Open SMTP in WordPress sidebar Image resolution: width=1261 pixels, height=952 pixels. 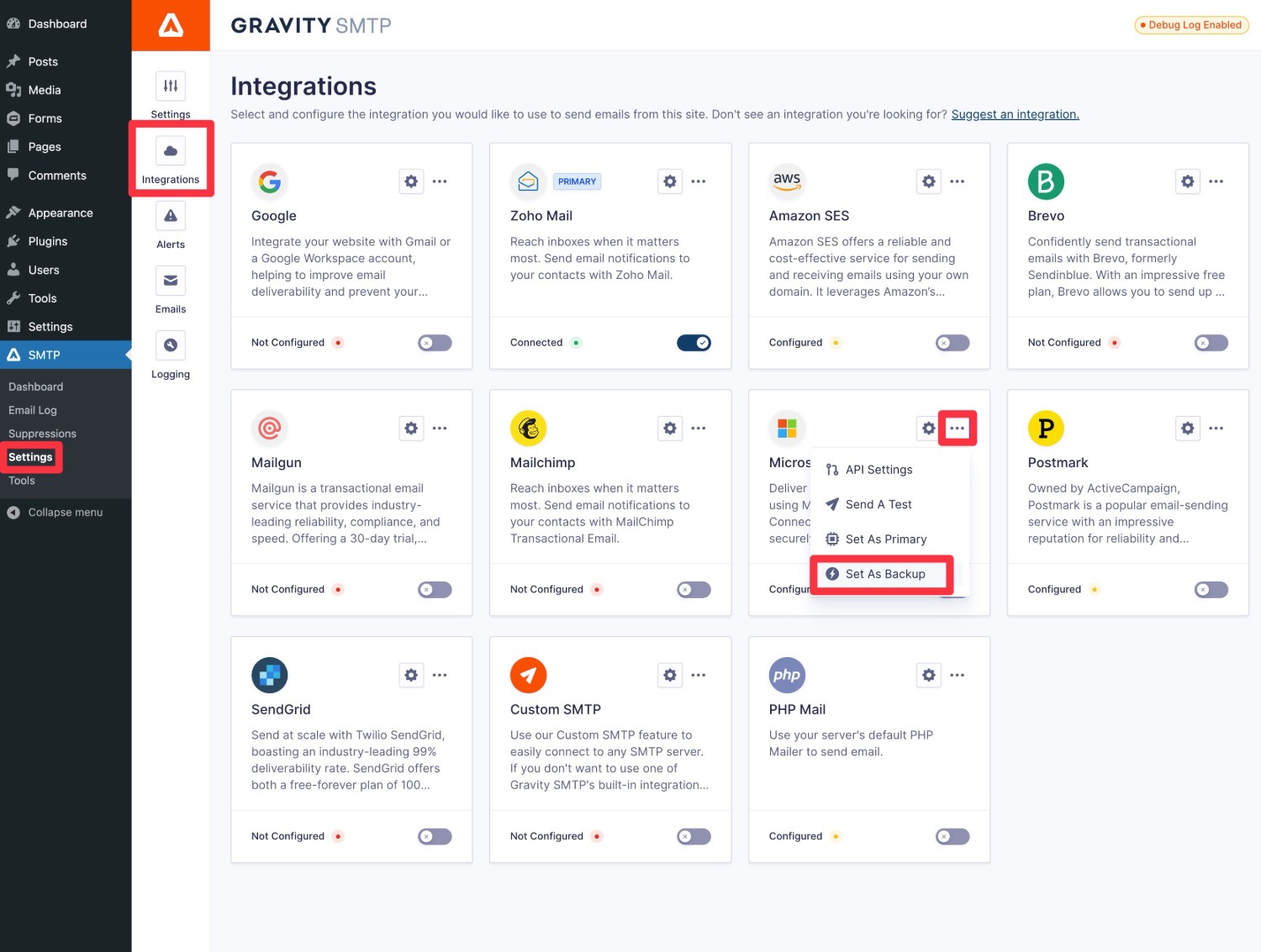[x=66, y=355]
